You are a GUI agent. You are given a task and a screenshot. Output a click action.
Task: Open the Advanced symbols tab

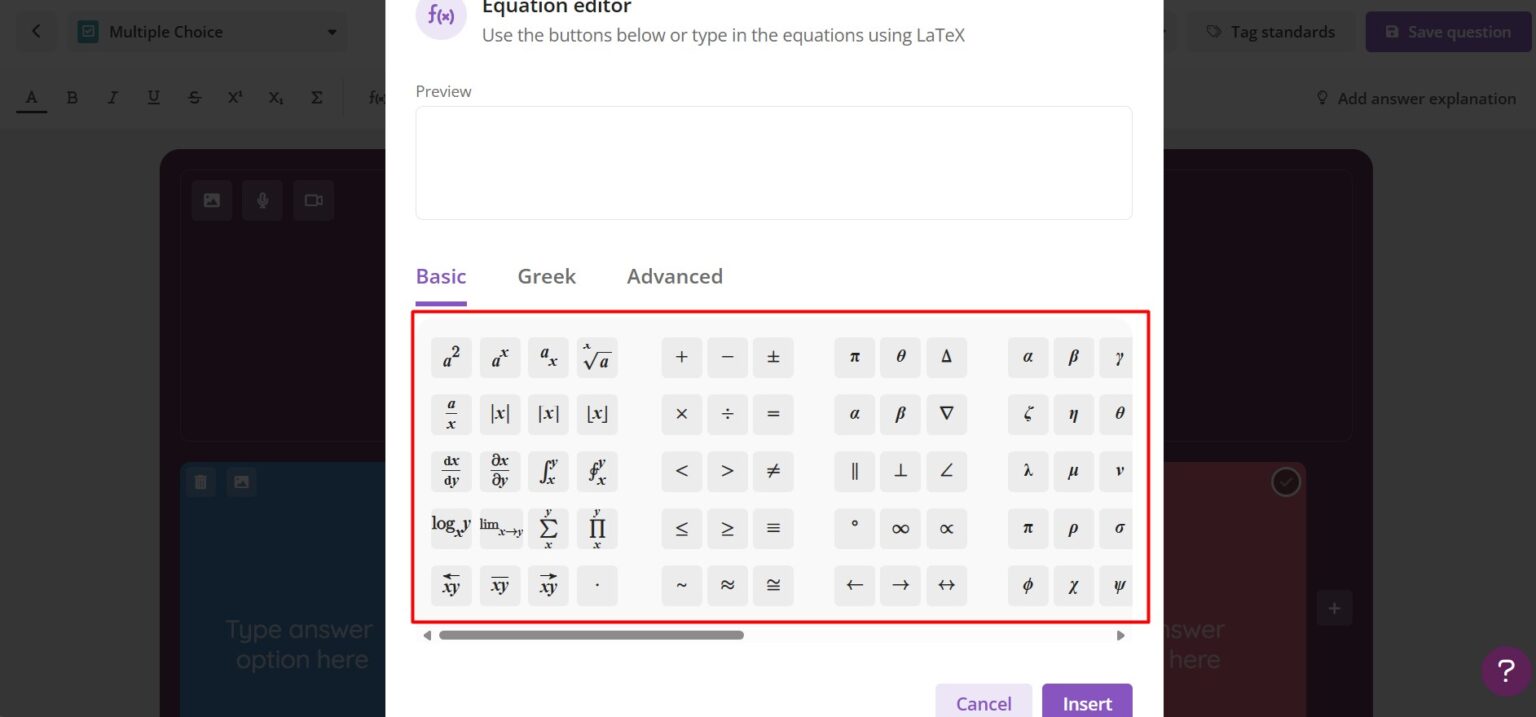[674, 277]
